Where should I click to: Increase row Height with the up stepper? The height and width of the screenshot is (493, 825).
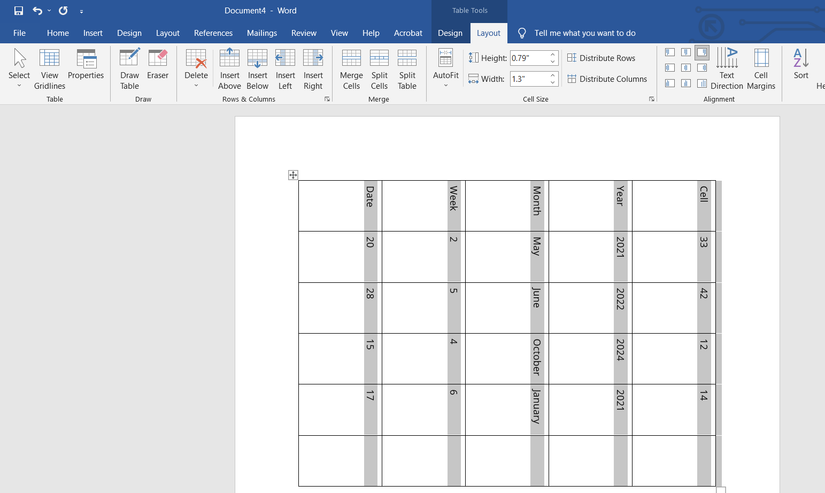pos(553,55)
